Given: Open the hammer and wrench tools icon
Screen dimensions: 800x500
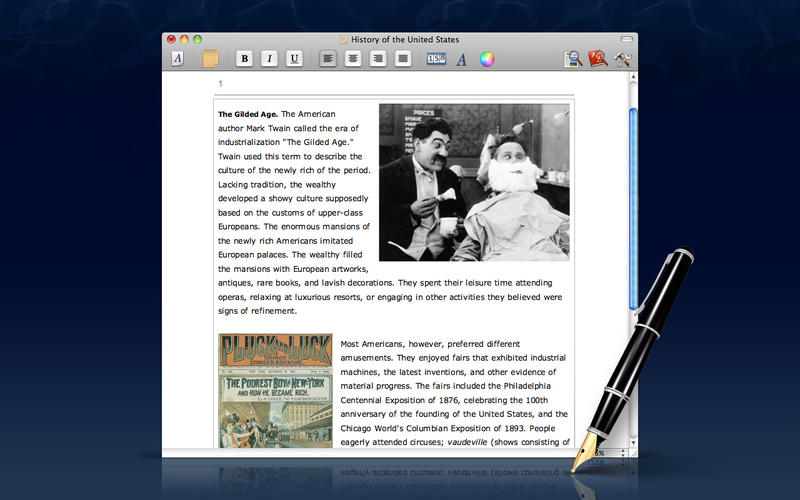Looking at the screenshot, I should coord(624,59).
